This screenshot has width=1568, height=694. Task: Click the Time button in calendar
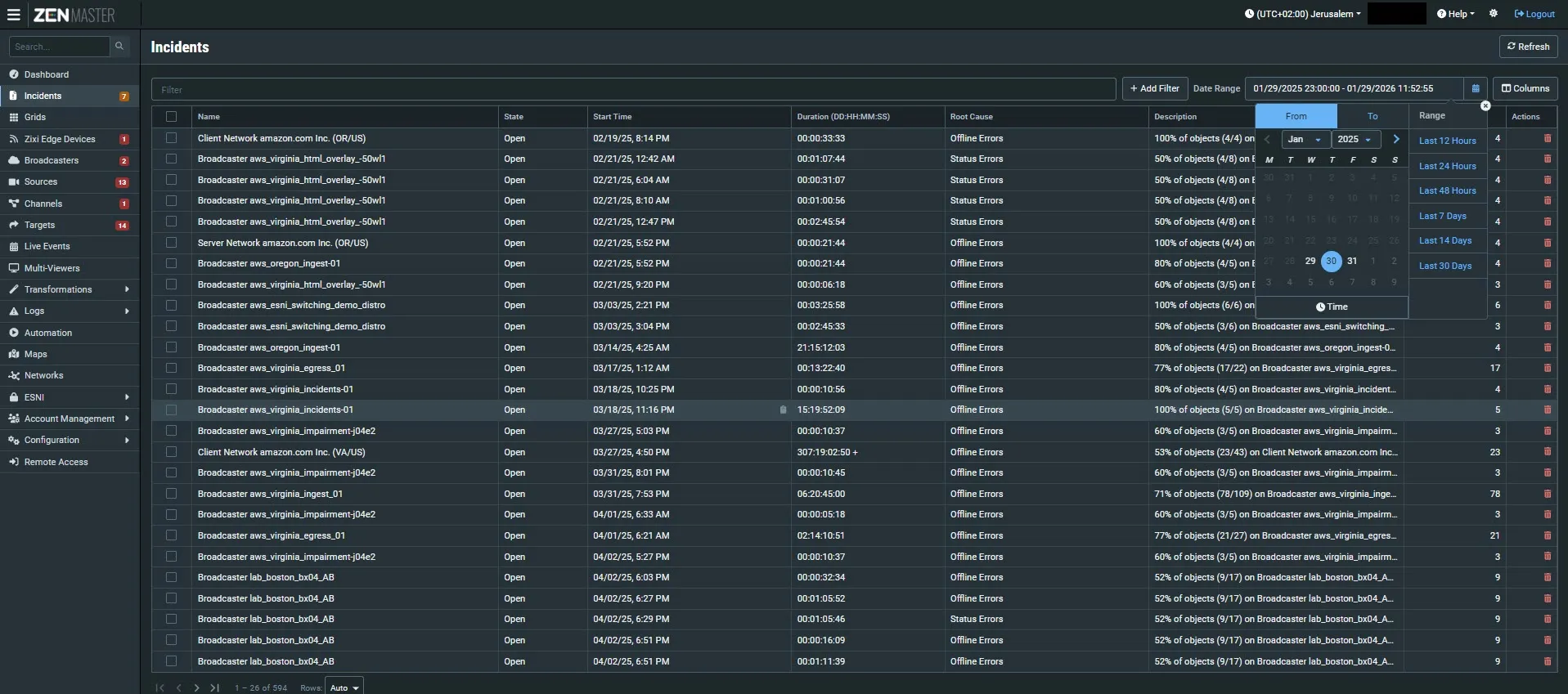pos(1332,307)
